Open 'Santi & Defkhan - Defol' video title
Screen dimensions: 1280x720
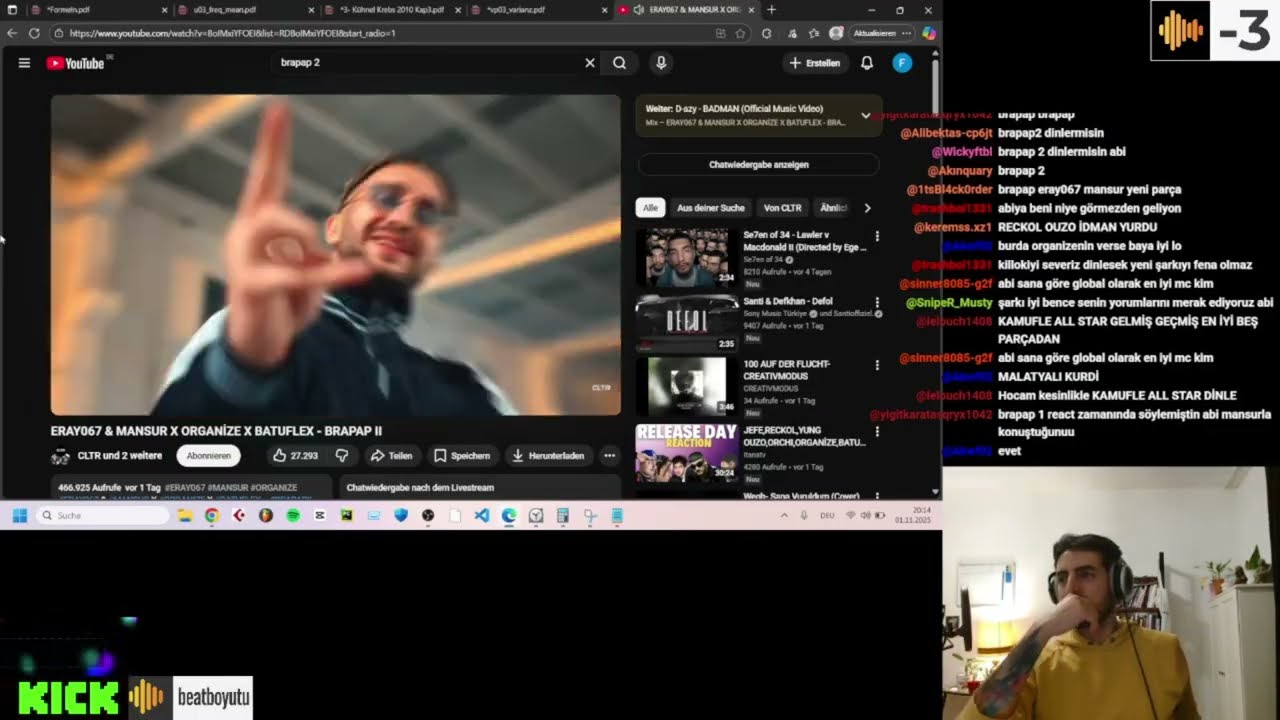788,301
